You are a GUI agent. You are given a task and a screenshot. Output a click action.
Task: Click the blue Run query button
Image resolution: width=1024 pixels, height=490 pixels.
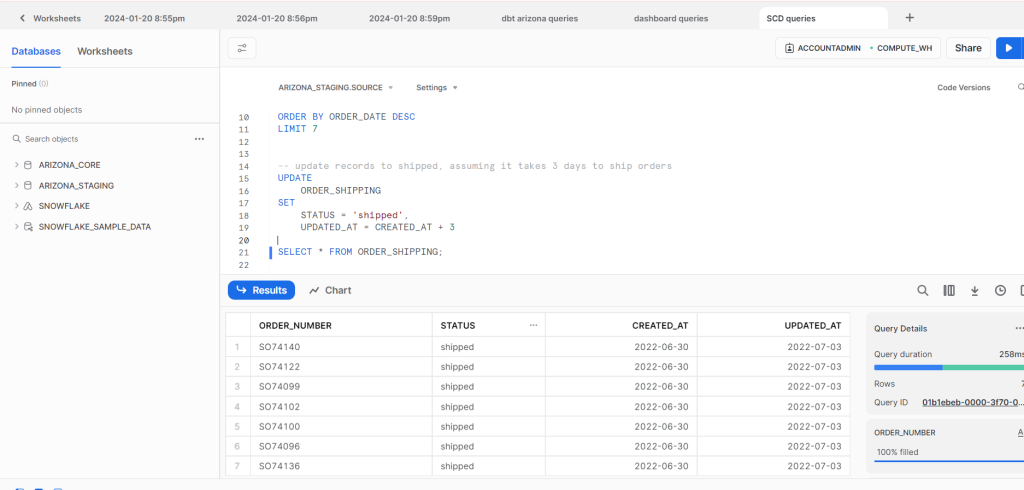[x=1009, y=48]
